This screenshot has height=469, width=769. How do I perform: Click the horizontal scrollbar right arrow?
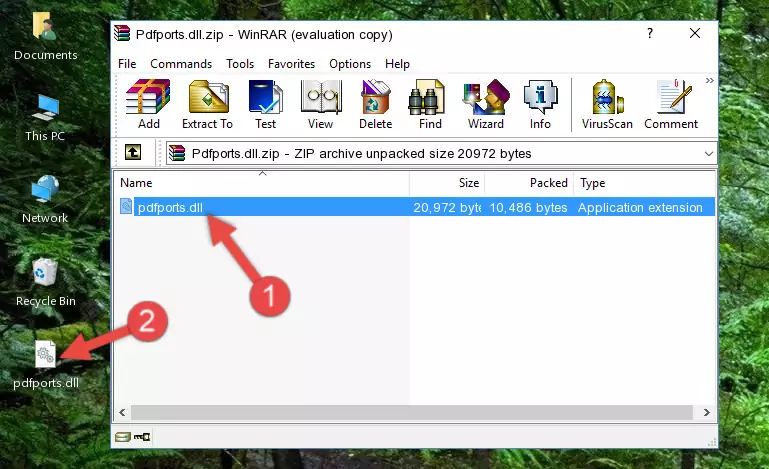(707, 413)
